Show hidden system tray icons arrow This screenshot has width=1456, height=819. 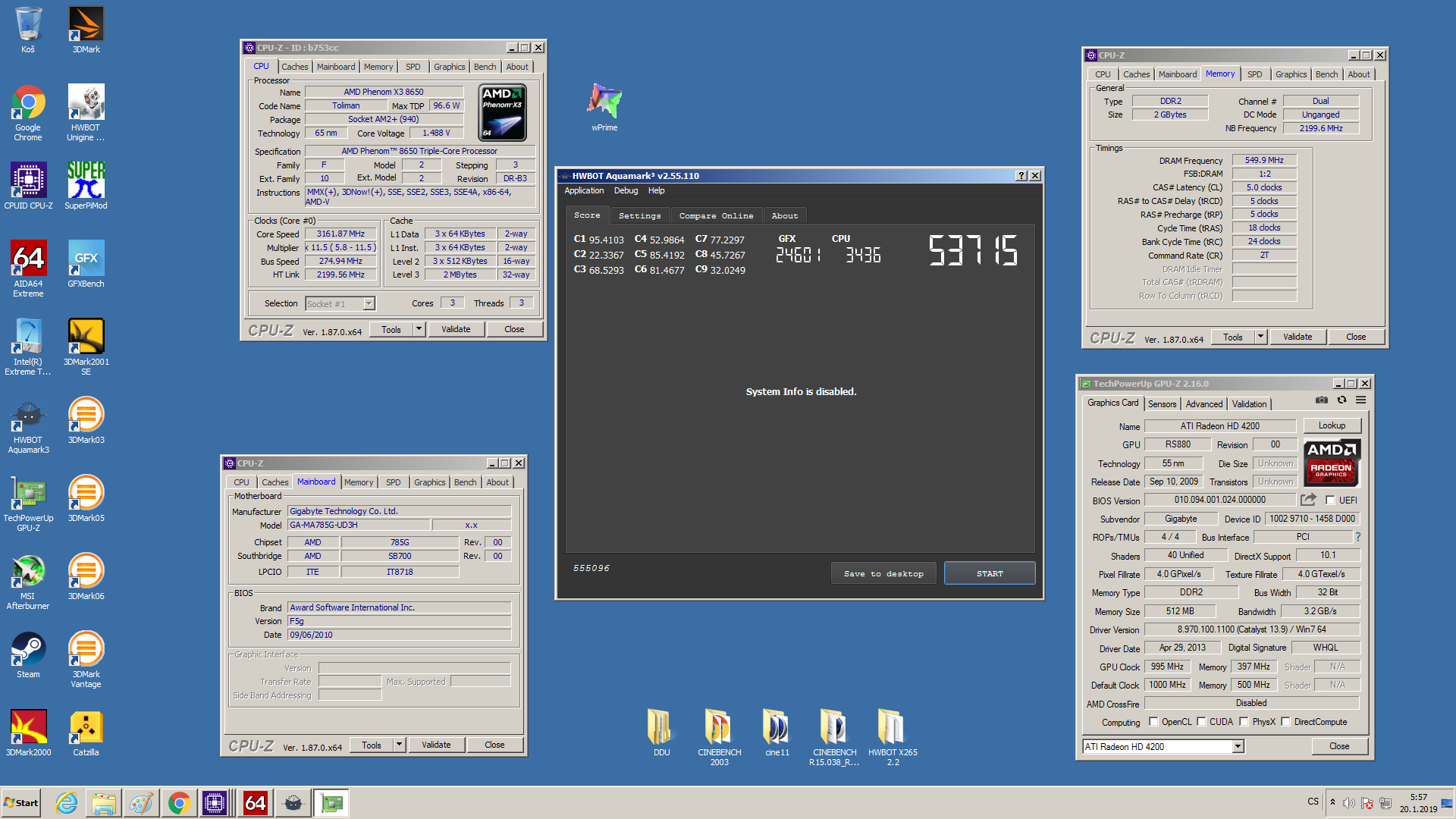point(1332,802)
